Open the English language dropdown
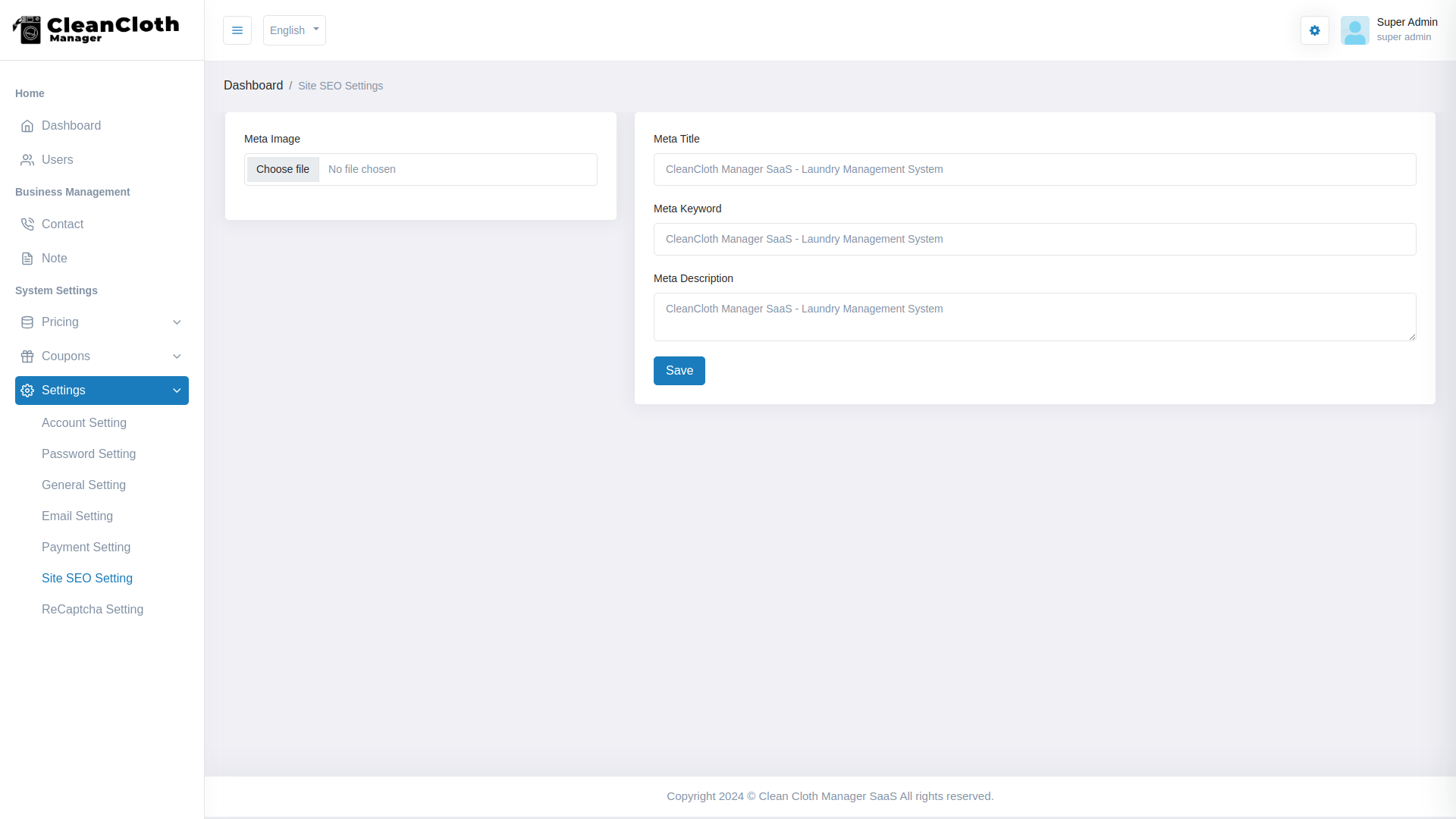This screenshot has width=1456, height=819. point(293,30)
